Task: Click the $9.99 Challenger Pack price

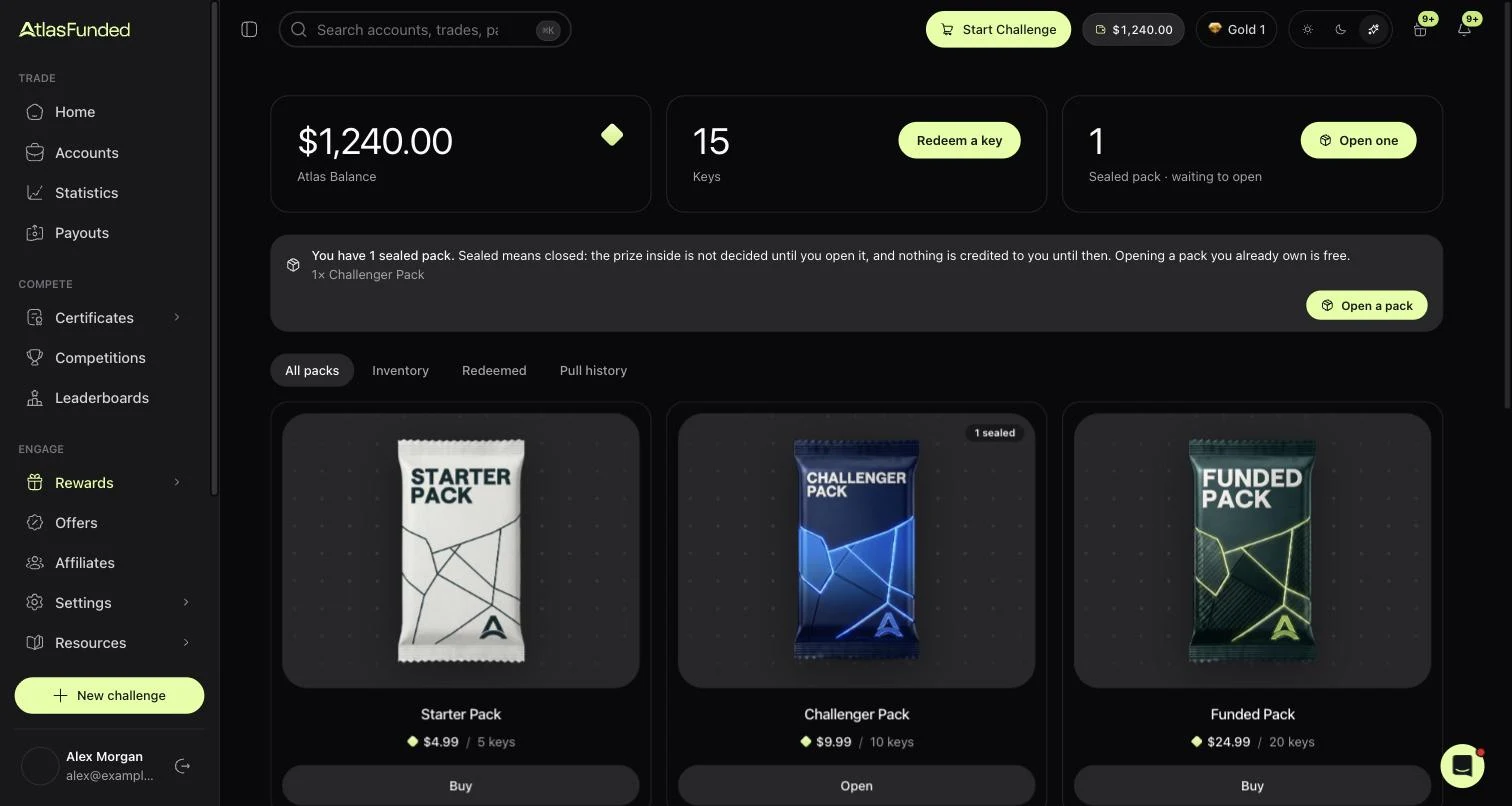Action: click(x=833, y=742)
